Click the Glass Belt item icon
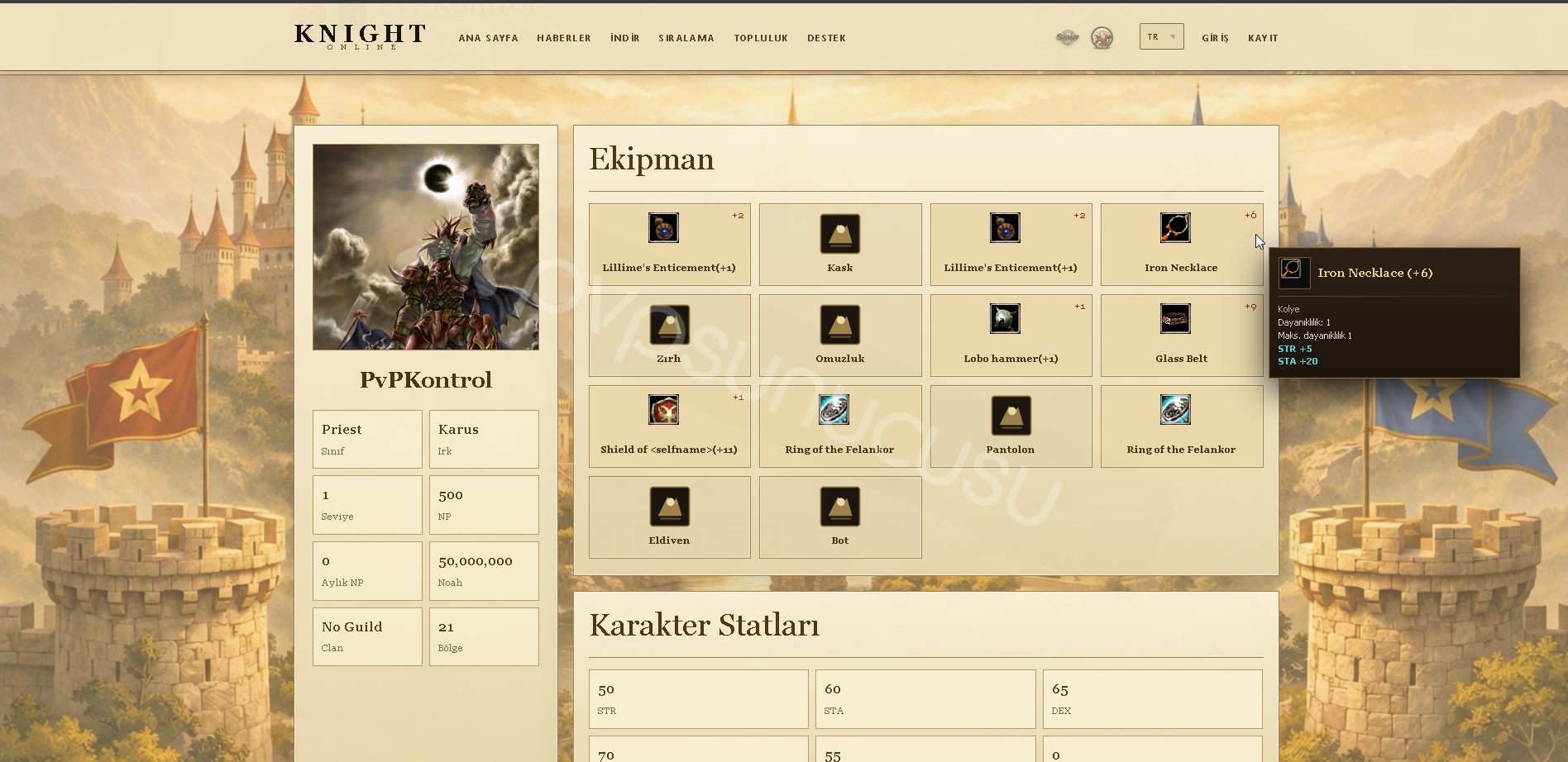 pos(1175,319)
